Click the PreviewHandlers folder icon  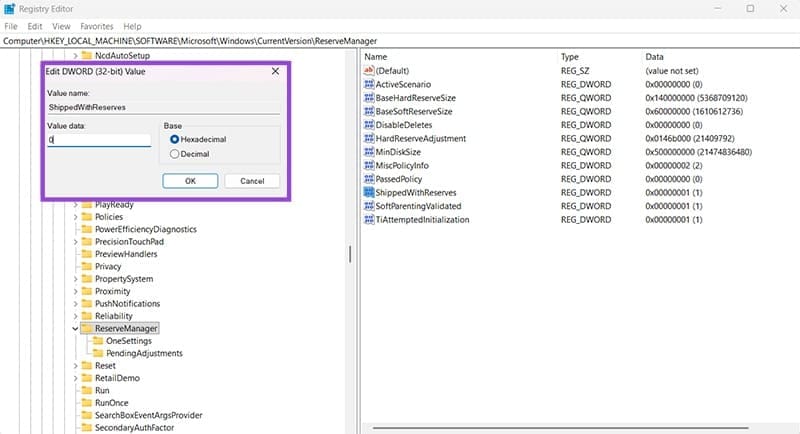[x=87, y=254]
